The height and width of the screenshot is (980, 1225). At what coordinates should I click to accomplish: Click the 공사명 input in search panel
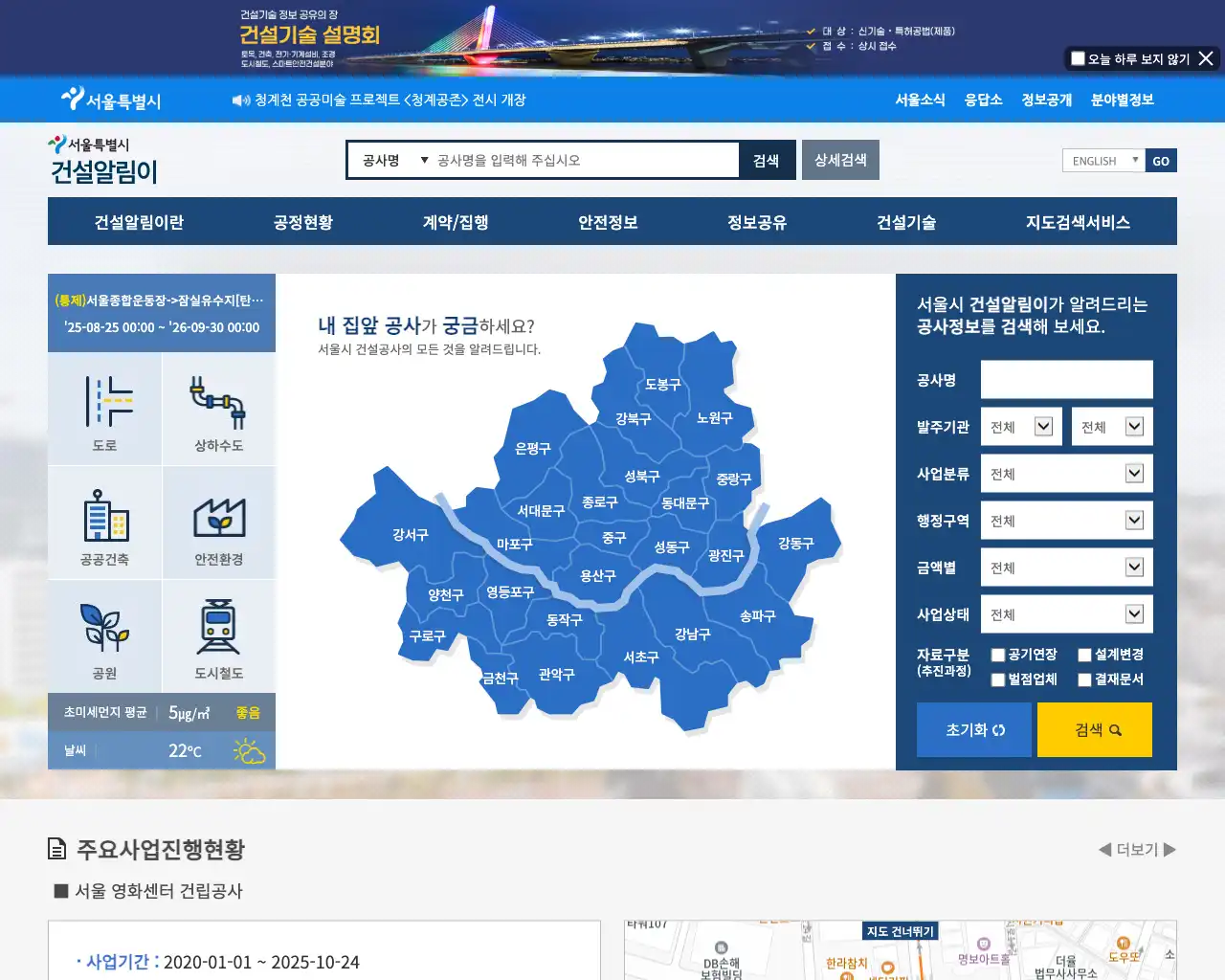[x=1066, y=380]
